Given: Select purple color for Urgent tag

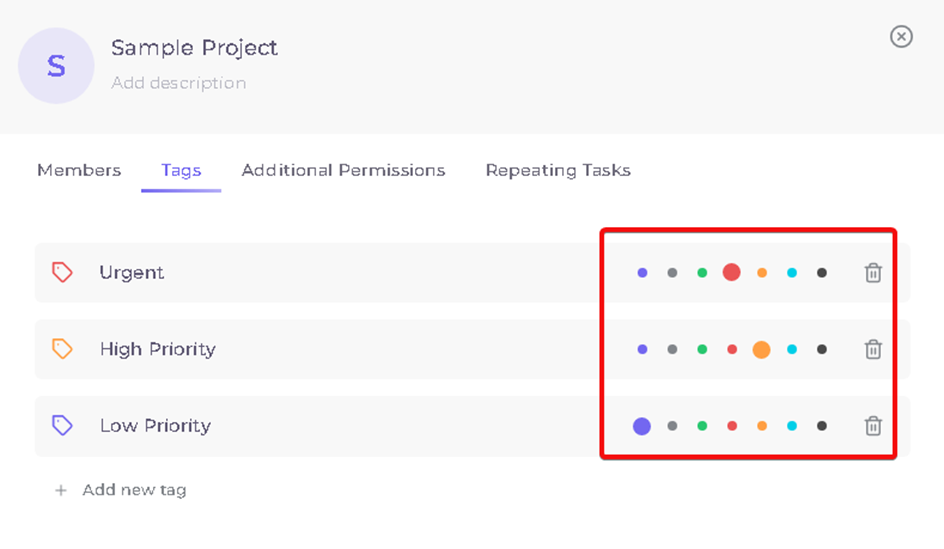Looking at the screenshot, I should [642, 273].
